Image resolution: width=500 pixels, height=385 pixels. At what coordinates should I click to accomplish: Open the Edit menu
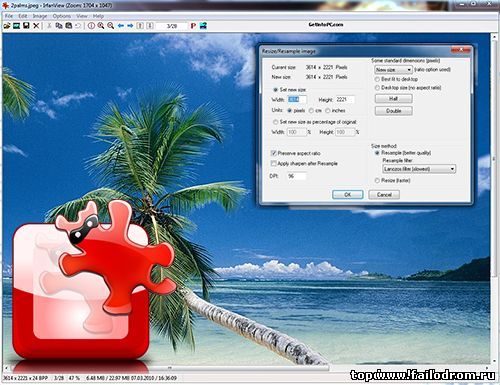coord(23,16)
